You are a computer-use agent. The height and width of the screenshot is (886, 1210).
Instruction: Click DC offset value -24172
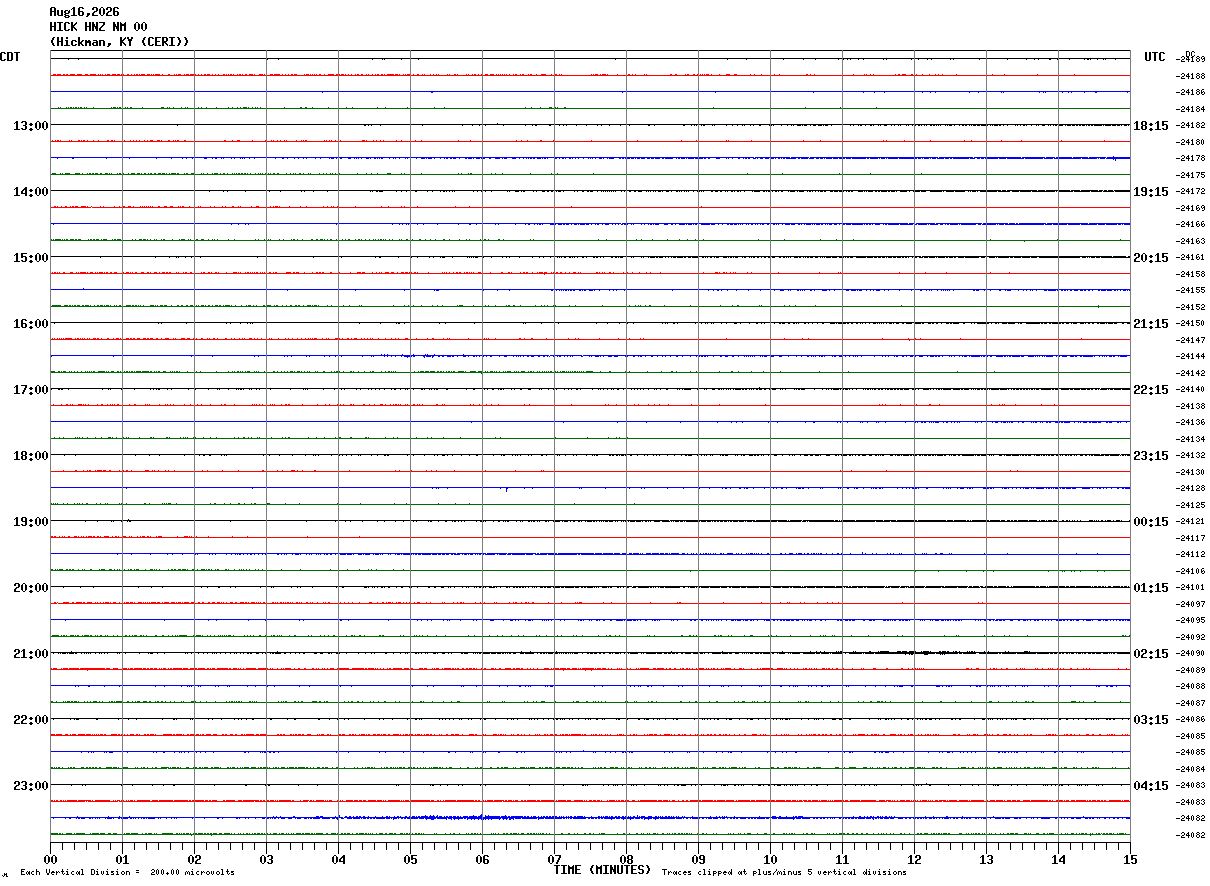1190,191
